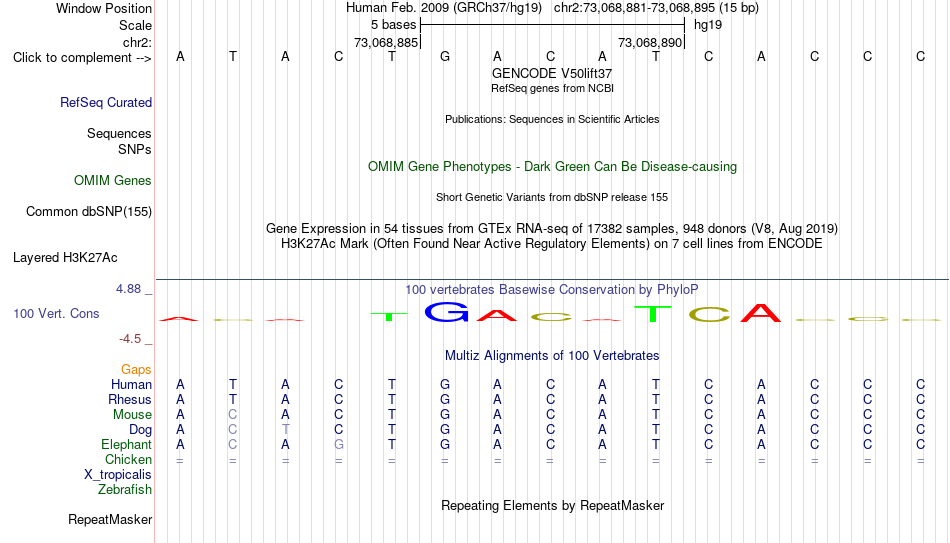Select the Dog species row label
Viewport: 950px width, 543px height.
pyautogui.click(x=141, y=430)
